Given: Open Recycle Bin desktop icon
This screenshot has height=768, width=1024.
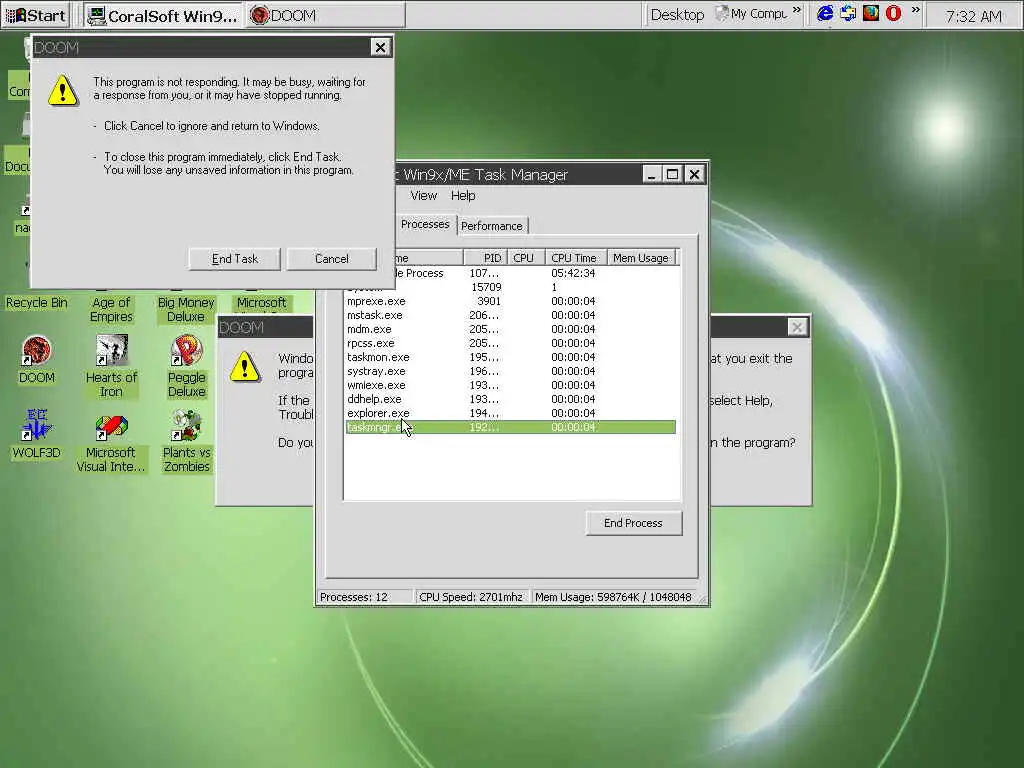Looking at the screenshot, I should [37, 302].
